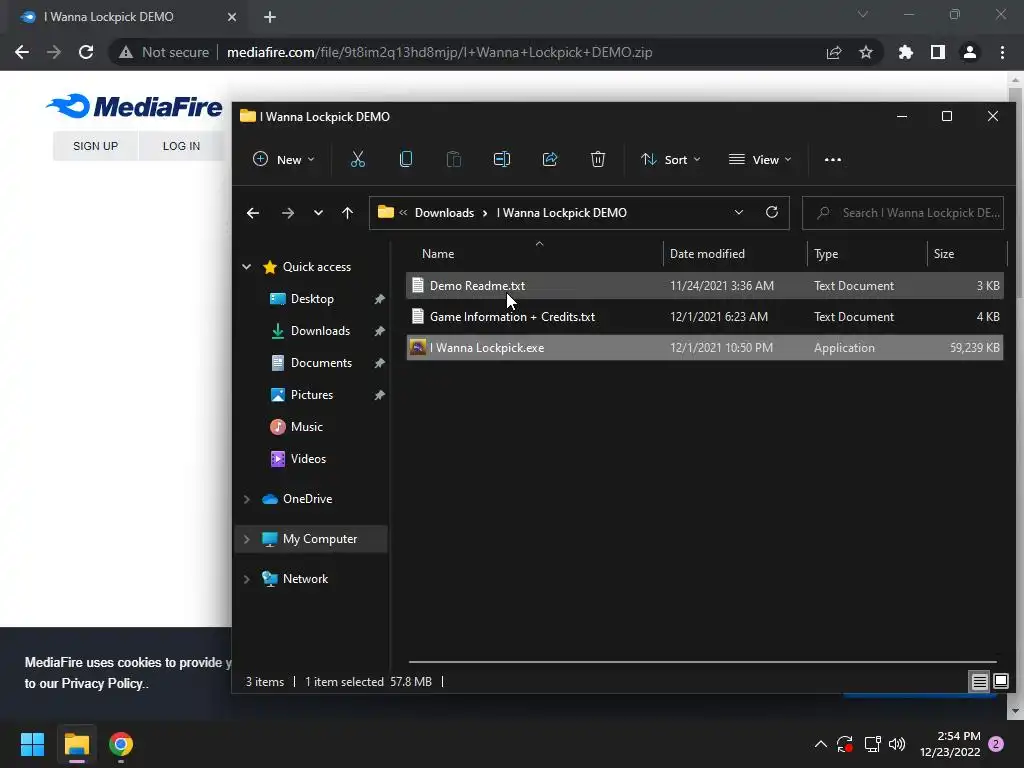Click the Rename icon in Explorer toolbar
The height and width of the screenshot is (768, 1024).
502,159
